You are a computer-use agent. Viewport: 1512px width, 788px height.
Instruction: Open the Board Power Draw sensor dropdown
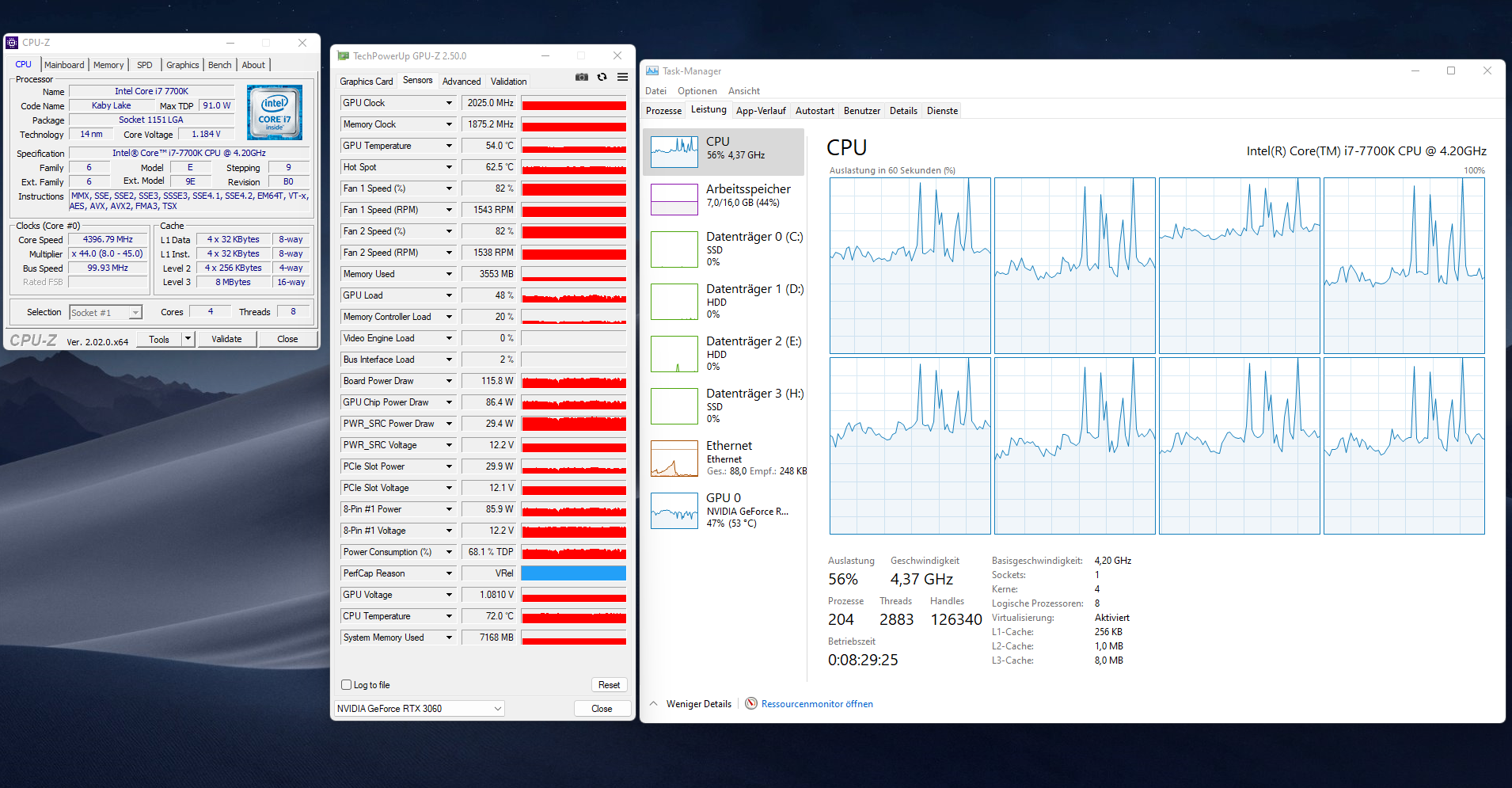point(449,381)
